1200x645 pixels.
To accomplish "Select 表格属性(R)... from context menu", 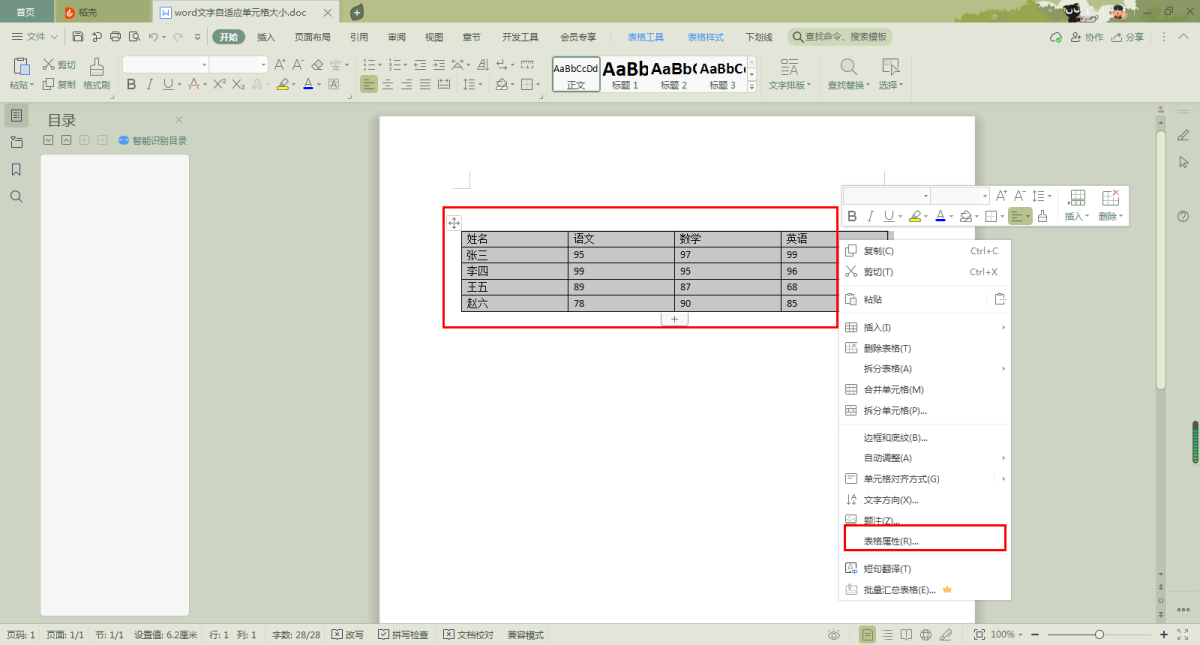I will click(891, 541).
